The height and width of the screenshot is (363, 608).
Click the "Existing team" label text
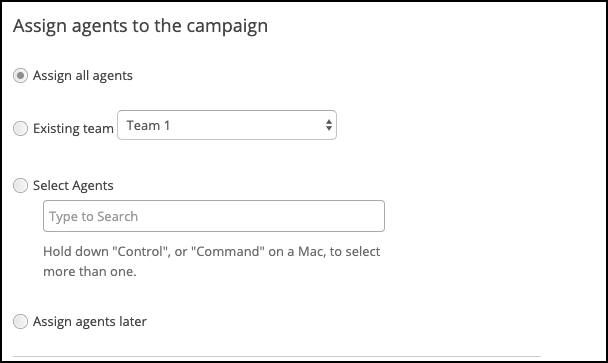pyautogui.click(x=73, y=128)
